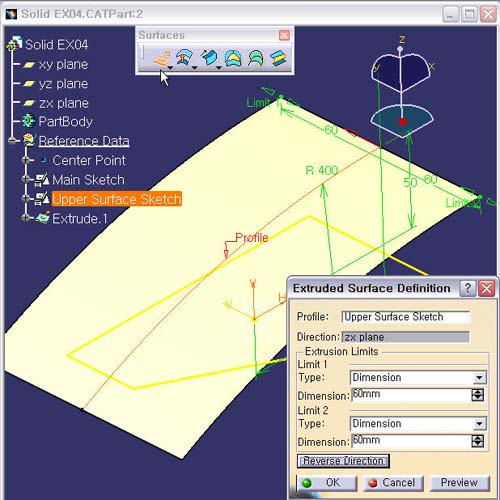
Task: Click the help question mark in Extruded Surface dialog
Action: [468, 288]
